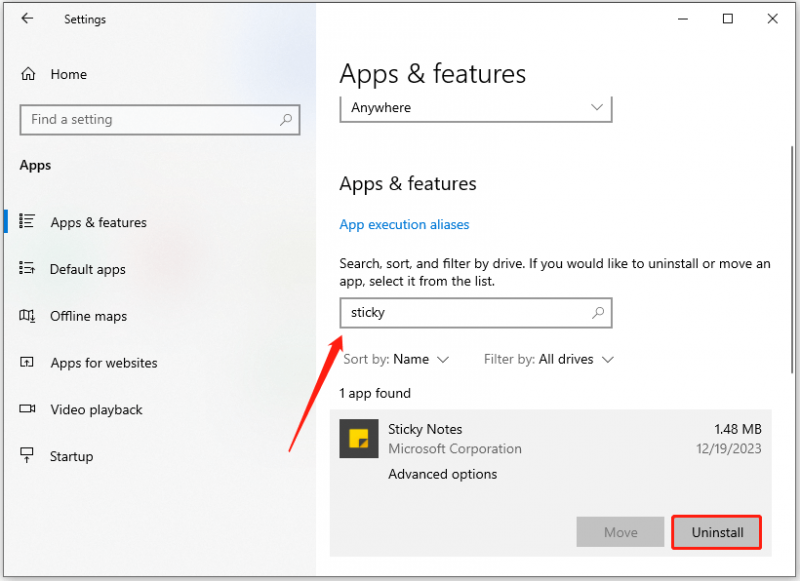Close the Settings window

pos(772,19)
